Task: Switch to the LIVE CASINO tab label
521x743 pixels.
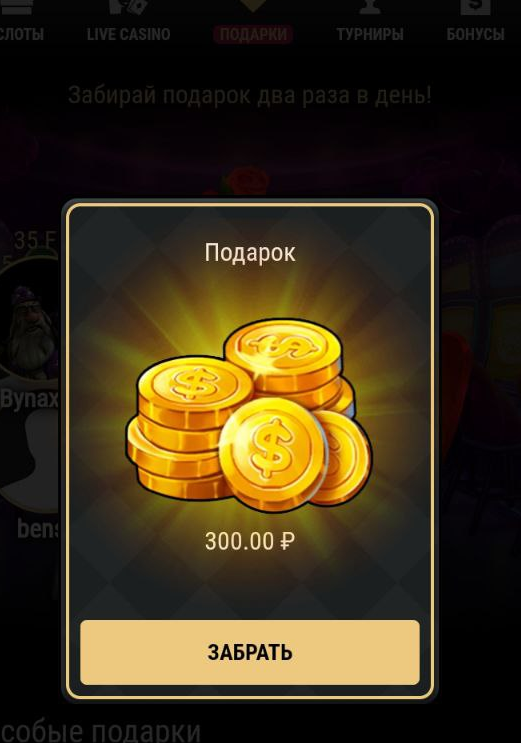Action: coord(128,34)
